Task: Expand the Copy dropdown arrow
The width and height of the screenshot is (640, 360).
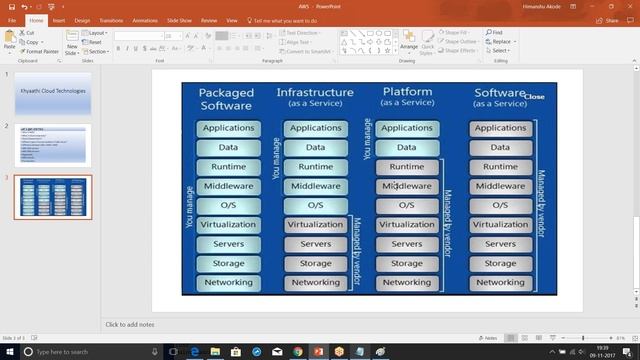Action: 42,42
